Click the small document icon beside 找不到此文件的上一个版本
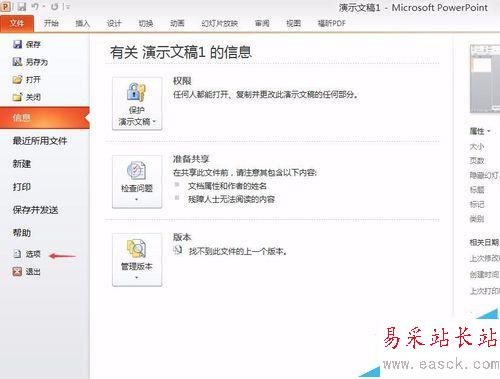The height and width of the screenshot is (379, 500). pyautogui.click(x=178, y=250)
